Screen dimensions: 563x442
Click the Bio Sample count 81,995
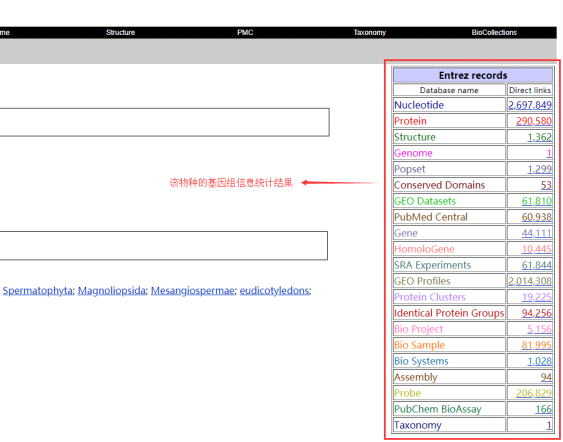[536, 345]
